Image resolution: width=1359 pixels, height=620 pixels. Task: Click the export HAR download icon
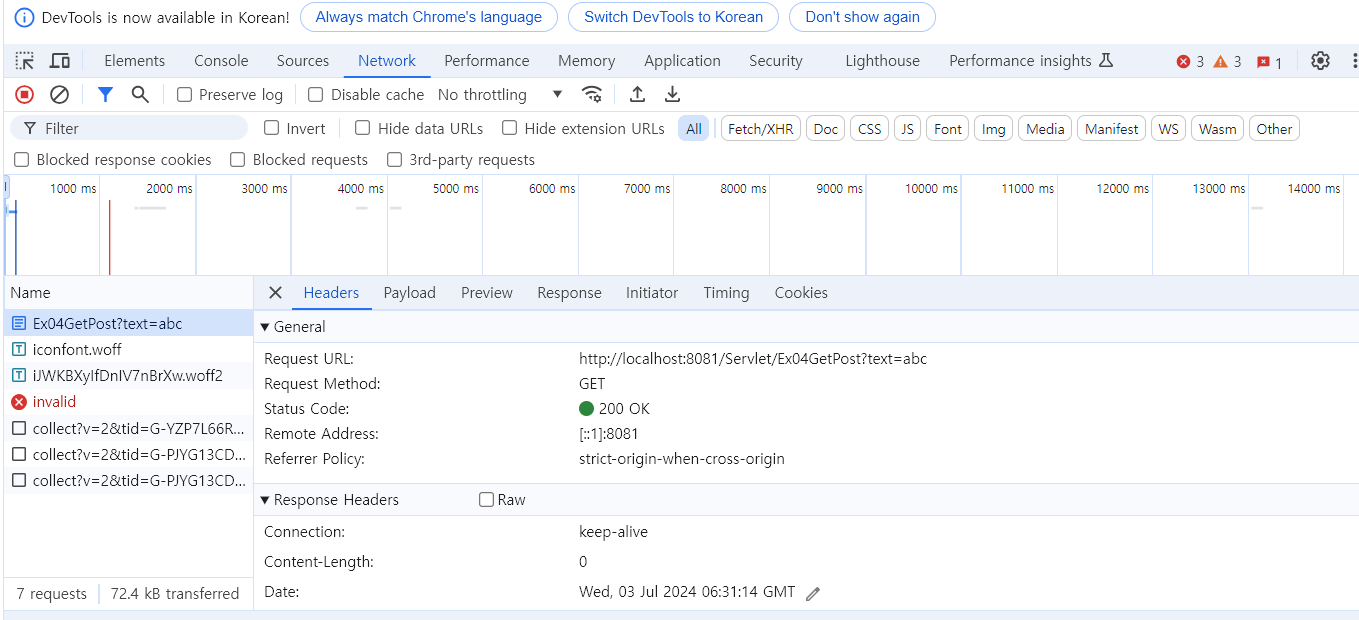click(673, 95)
